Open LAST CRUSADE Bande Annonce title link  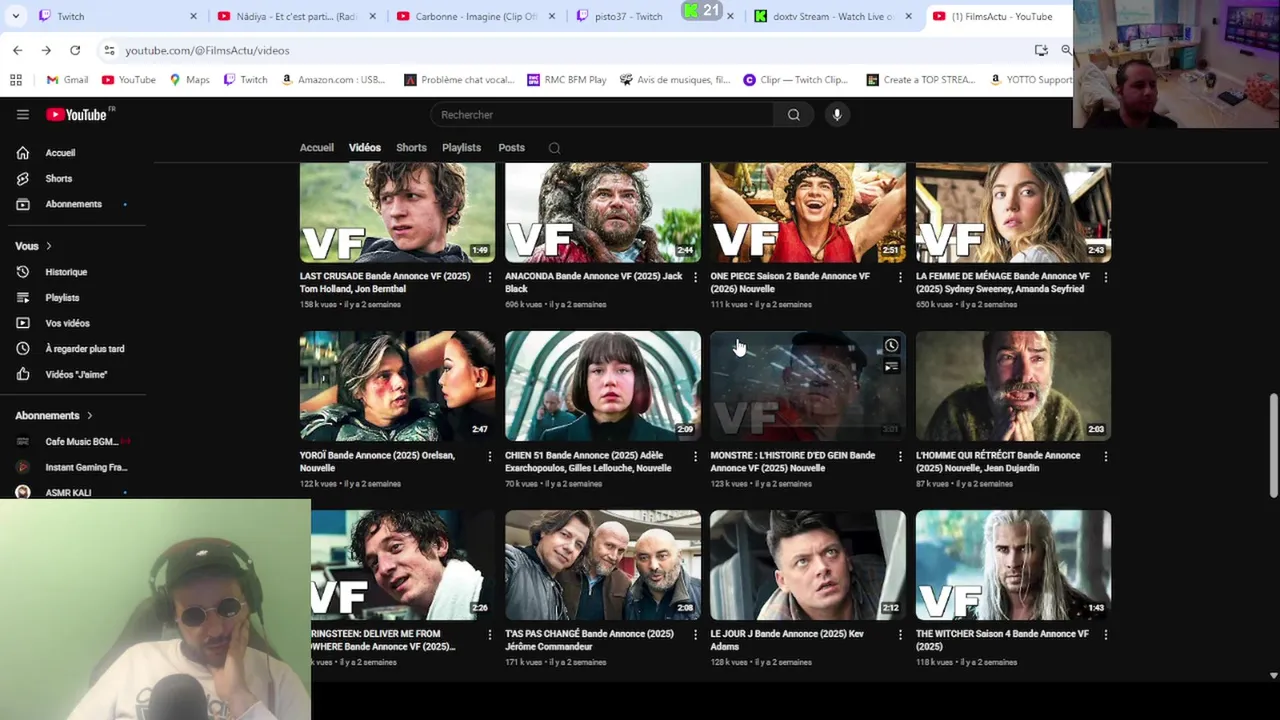click(x=385, y=282)
